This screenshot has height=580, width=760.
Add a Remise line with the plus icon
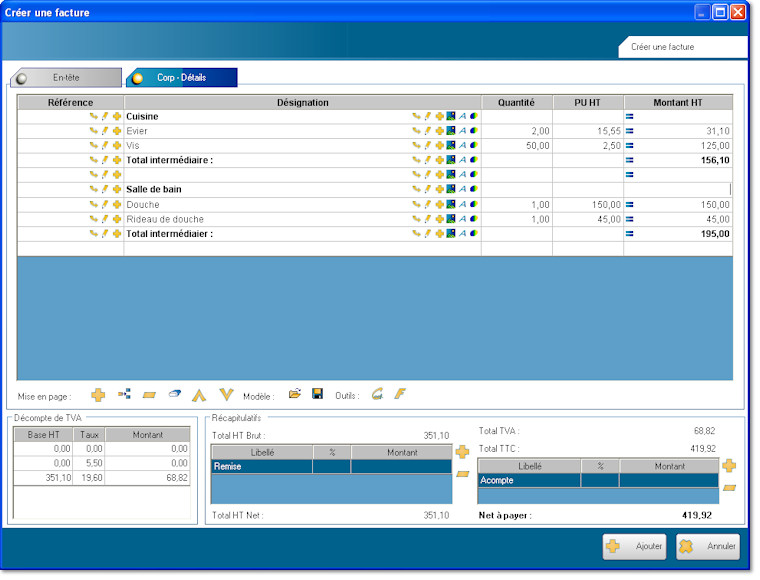tap(462, 452)
